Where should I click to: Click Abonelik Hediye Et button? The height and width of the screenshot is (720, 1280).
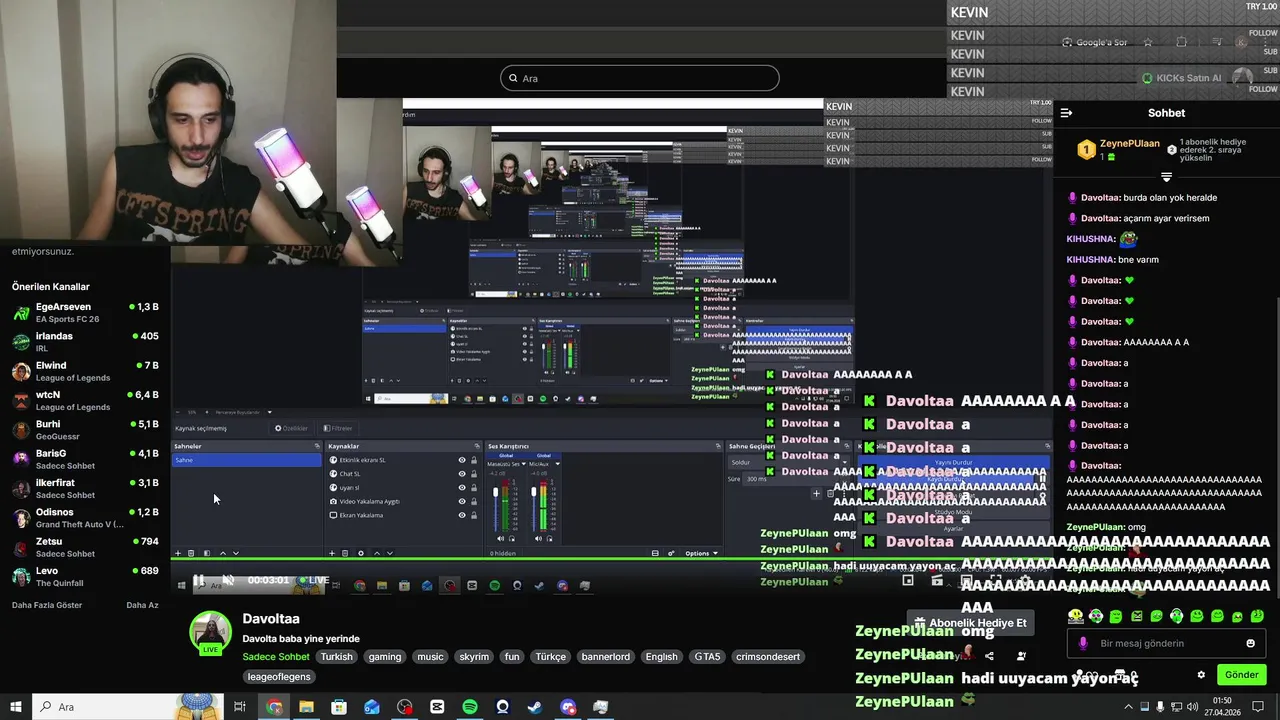pos(969,622)
